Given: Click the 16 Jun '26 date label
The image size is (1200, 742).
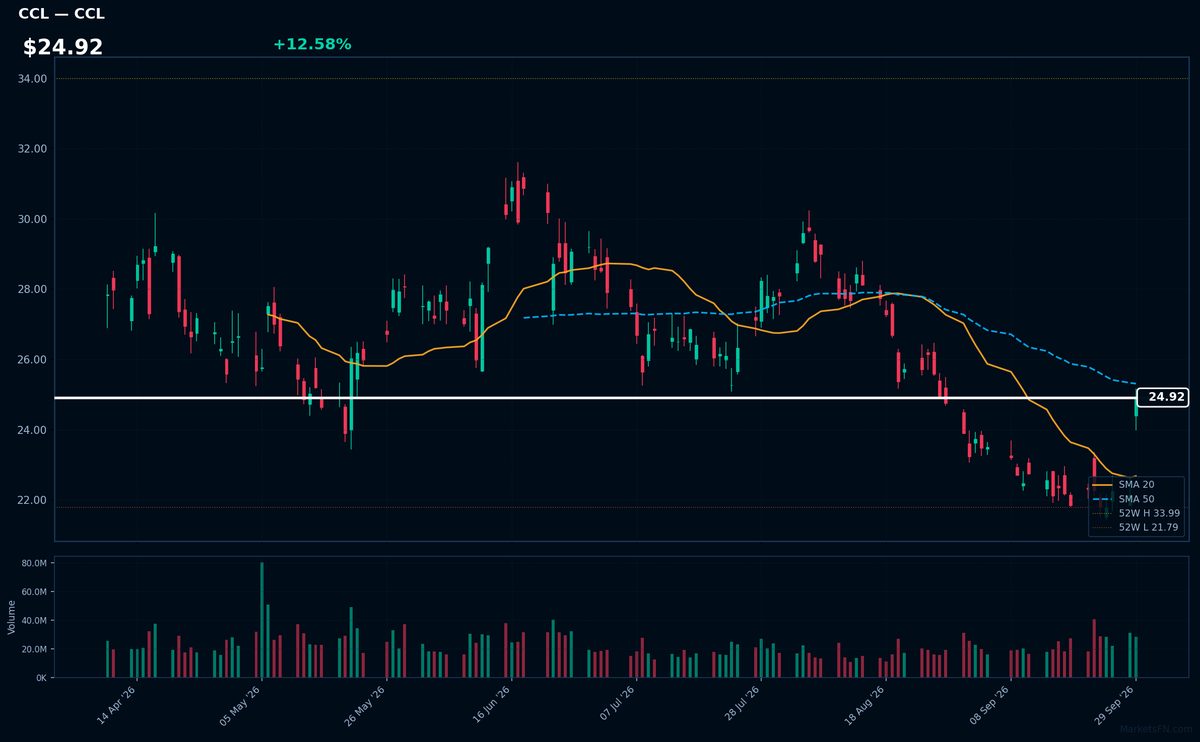Looking at the screenshot, I should coord(492,703).
